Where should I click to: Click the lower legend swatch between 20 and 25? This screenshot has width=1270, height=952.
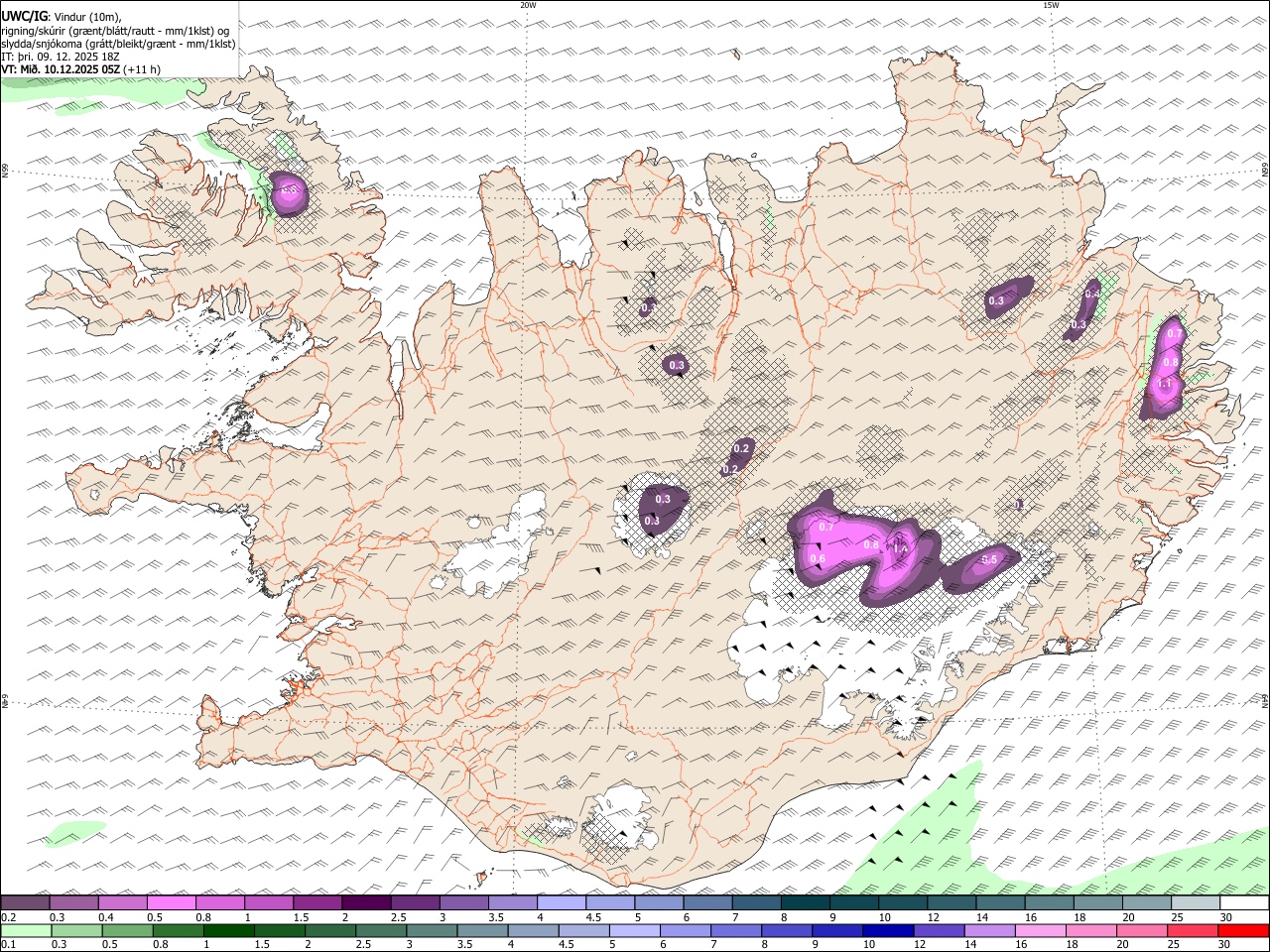[1141, 930]
